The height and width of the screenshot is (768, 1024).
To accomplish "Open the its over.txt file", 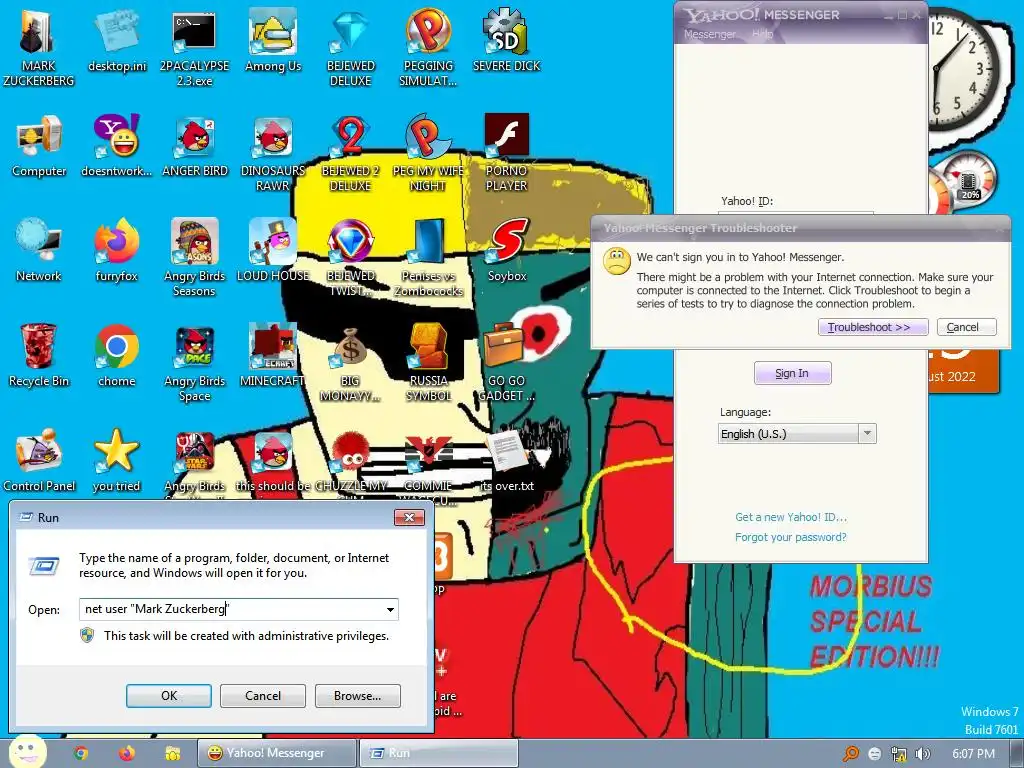I will 507,451.
